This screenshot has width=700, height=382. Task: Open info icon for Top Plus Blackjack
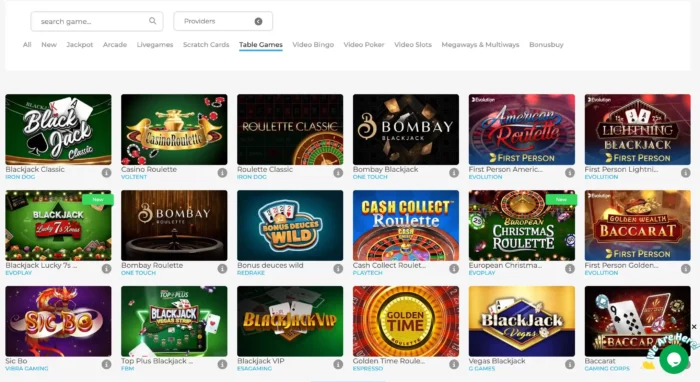point(222,365)
